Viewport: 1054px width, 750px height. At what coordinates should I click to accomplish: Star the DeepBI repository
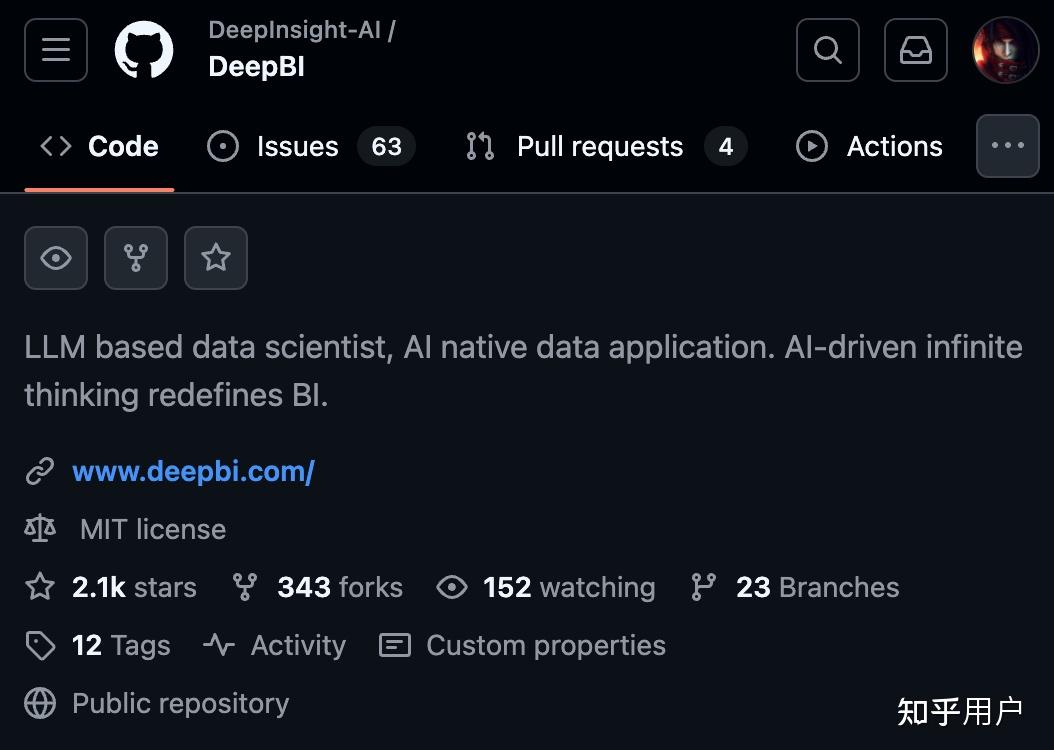(x=216, y=258)
